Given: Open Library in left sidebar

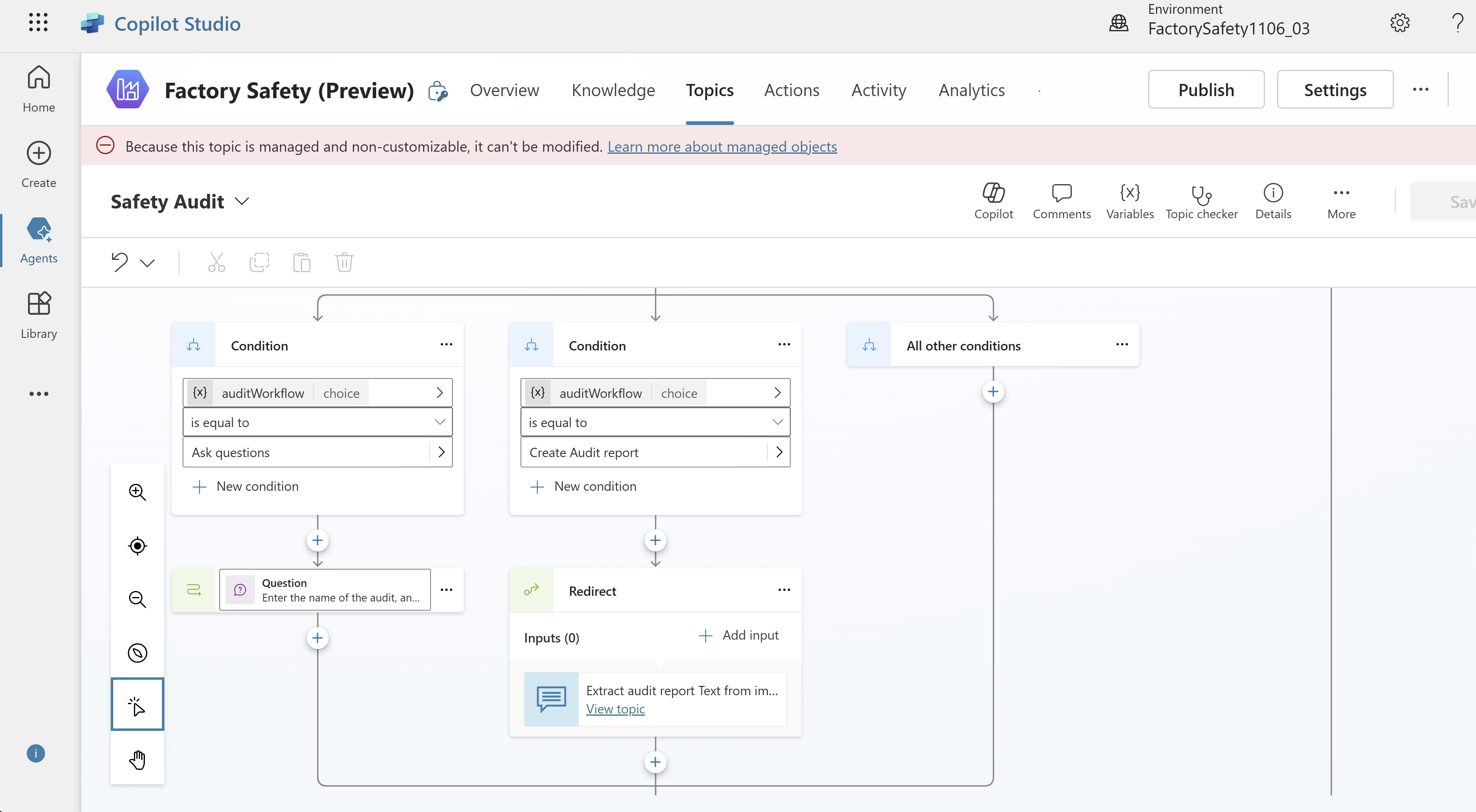Looking at the screenshot, I should point(39,316).
